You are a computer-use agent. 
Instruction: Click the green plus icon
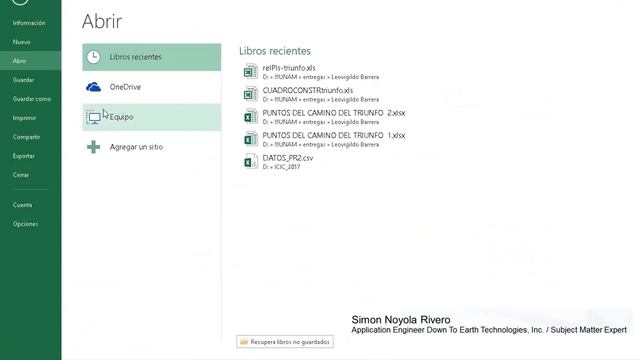tap(93, 147)
